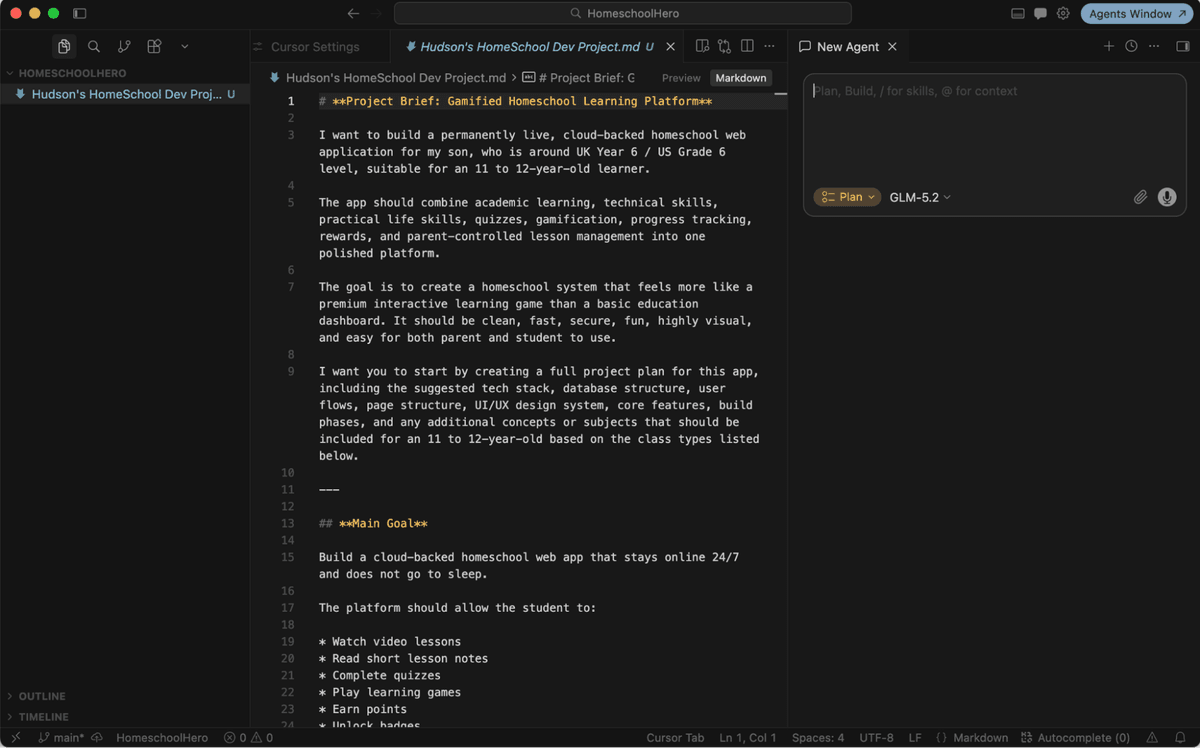Change encoding via UTF-8

pos(876,738)
